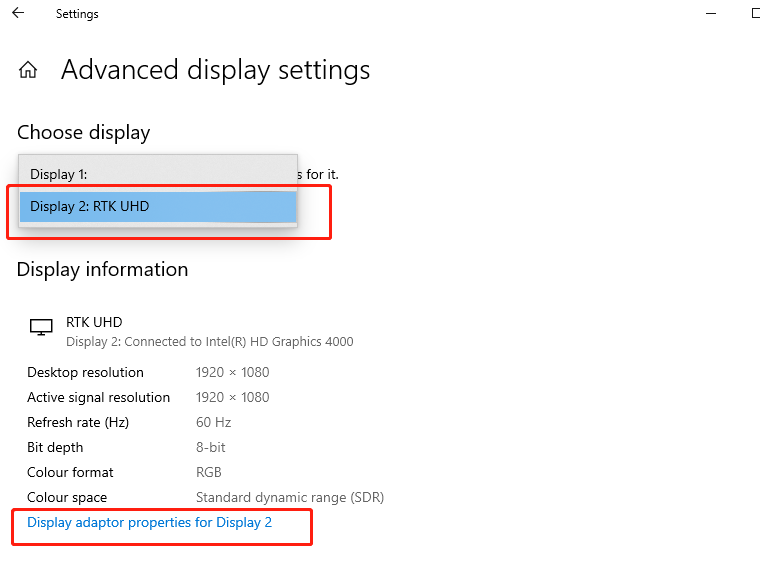
Task: Select the Display 1 dropdown option
Action: pyautogui.click(x=158, y=174)
